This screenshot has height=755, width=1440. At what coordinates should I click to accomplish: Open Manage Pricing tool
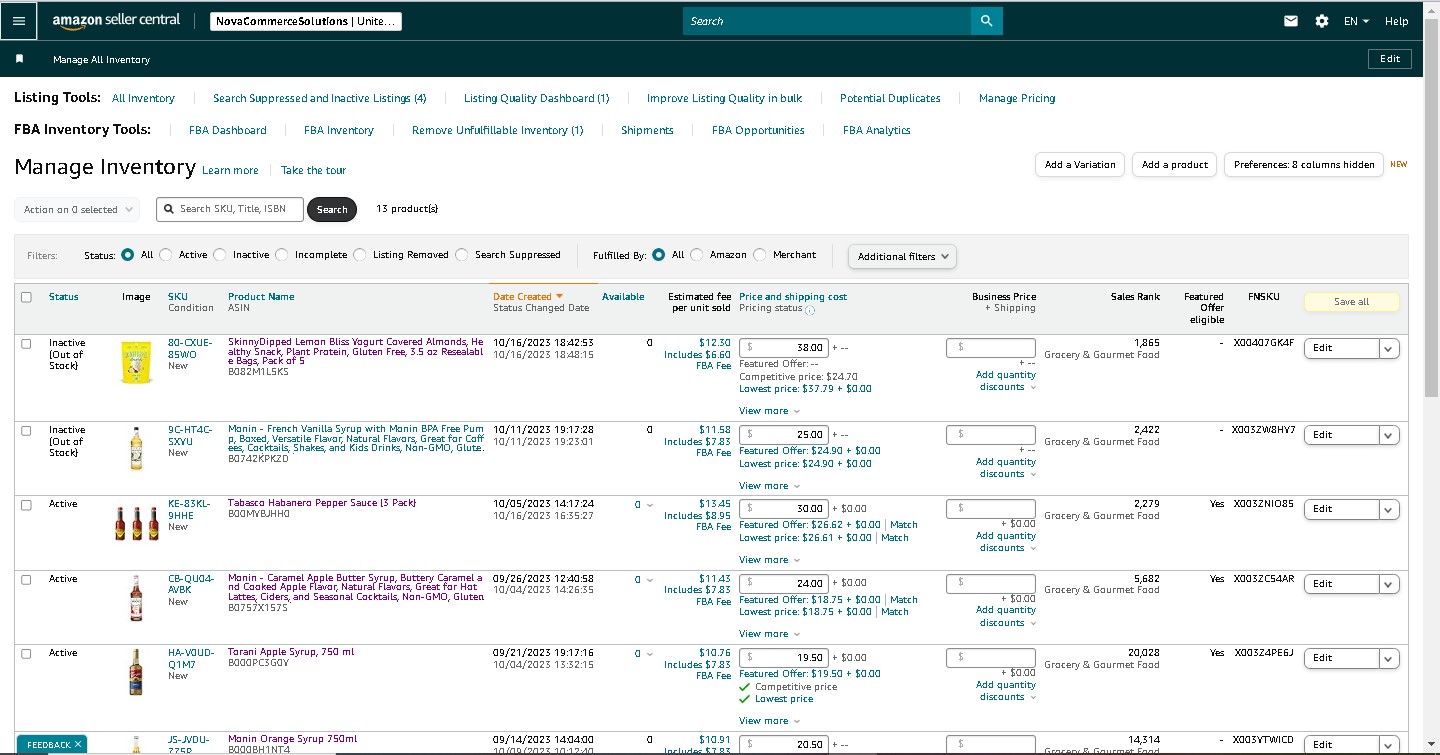[1017, 98]
